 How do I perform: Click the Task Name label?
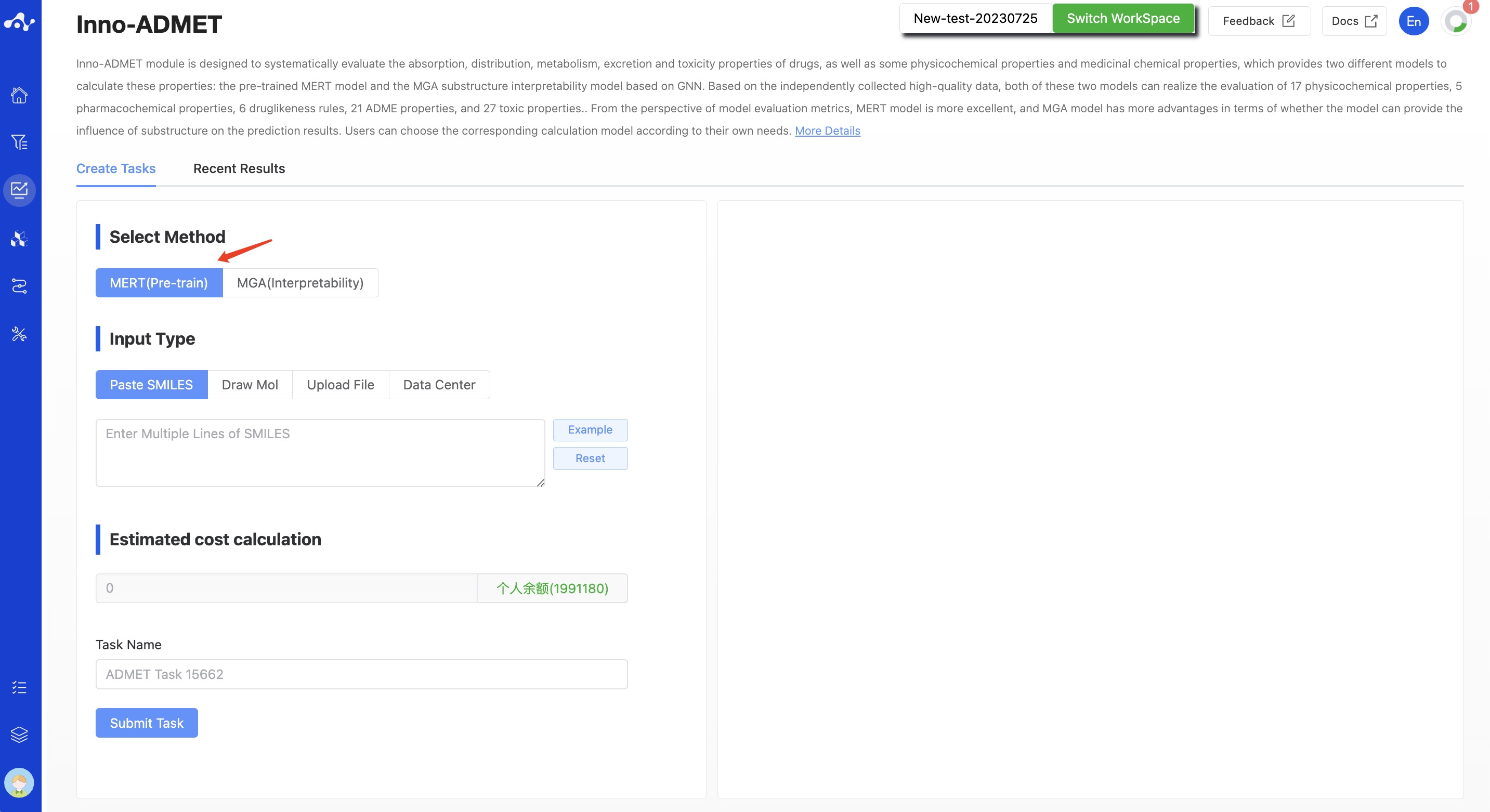point(128,645)
